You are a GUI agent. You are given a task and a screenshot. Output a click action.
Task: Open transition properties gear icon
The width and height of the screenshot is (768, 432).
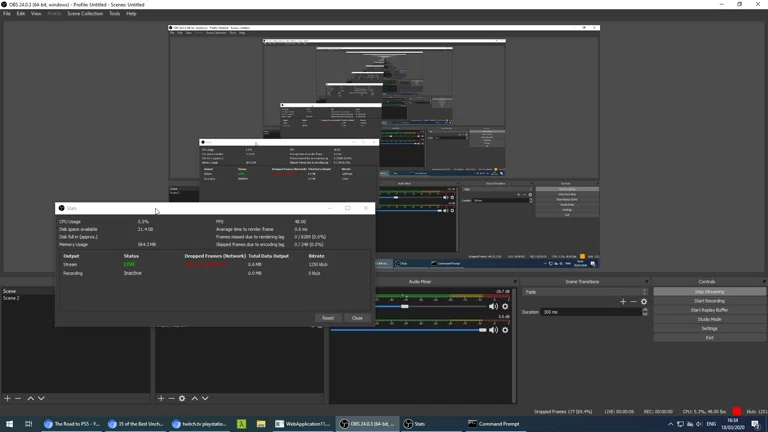click(x=644, y=301)
